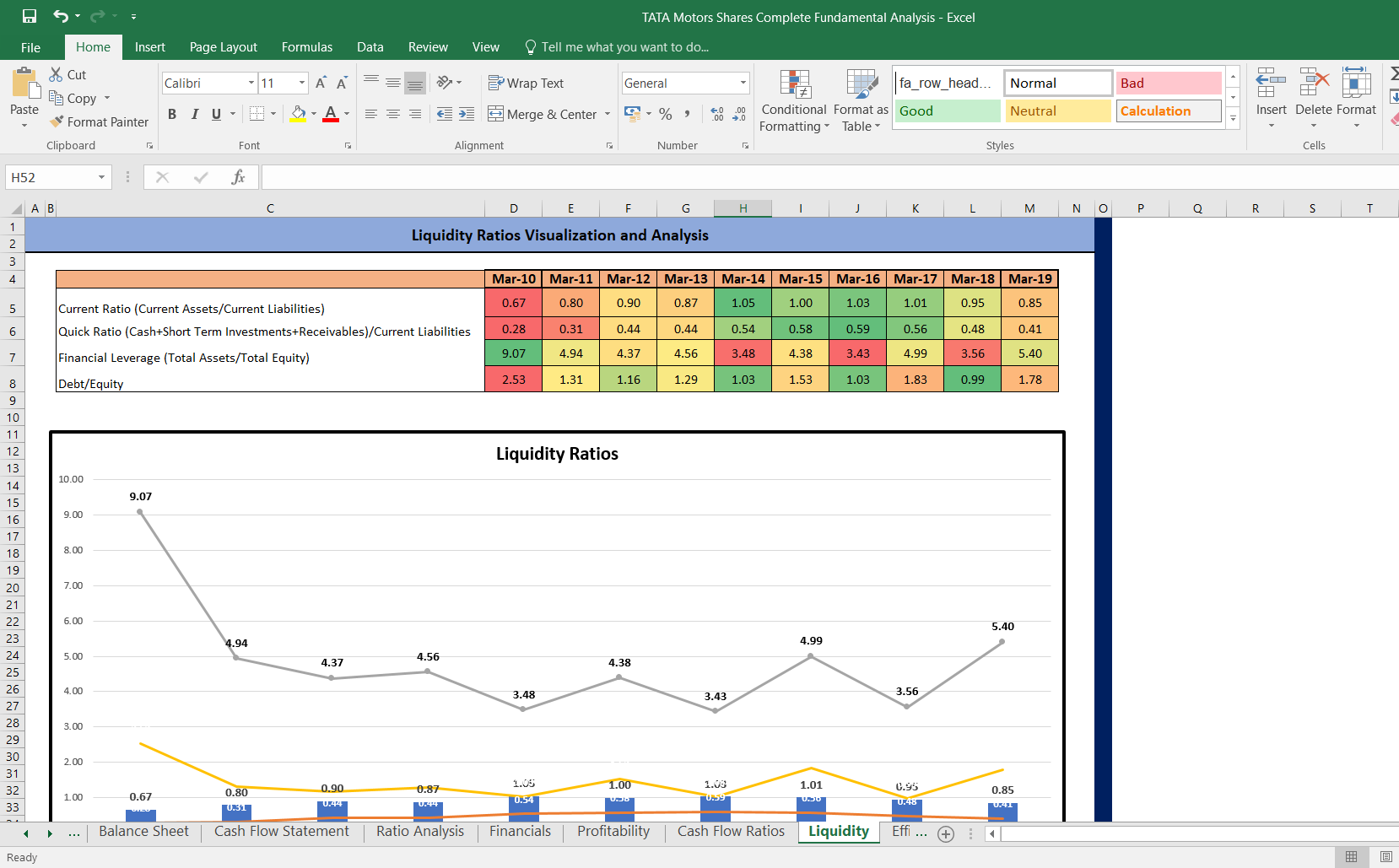This screenshot has width=1399, height=868.
Task: Switch to the Page Layout tab
Action: point(224,47)
